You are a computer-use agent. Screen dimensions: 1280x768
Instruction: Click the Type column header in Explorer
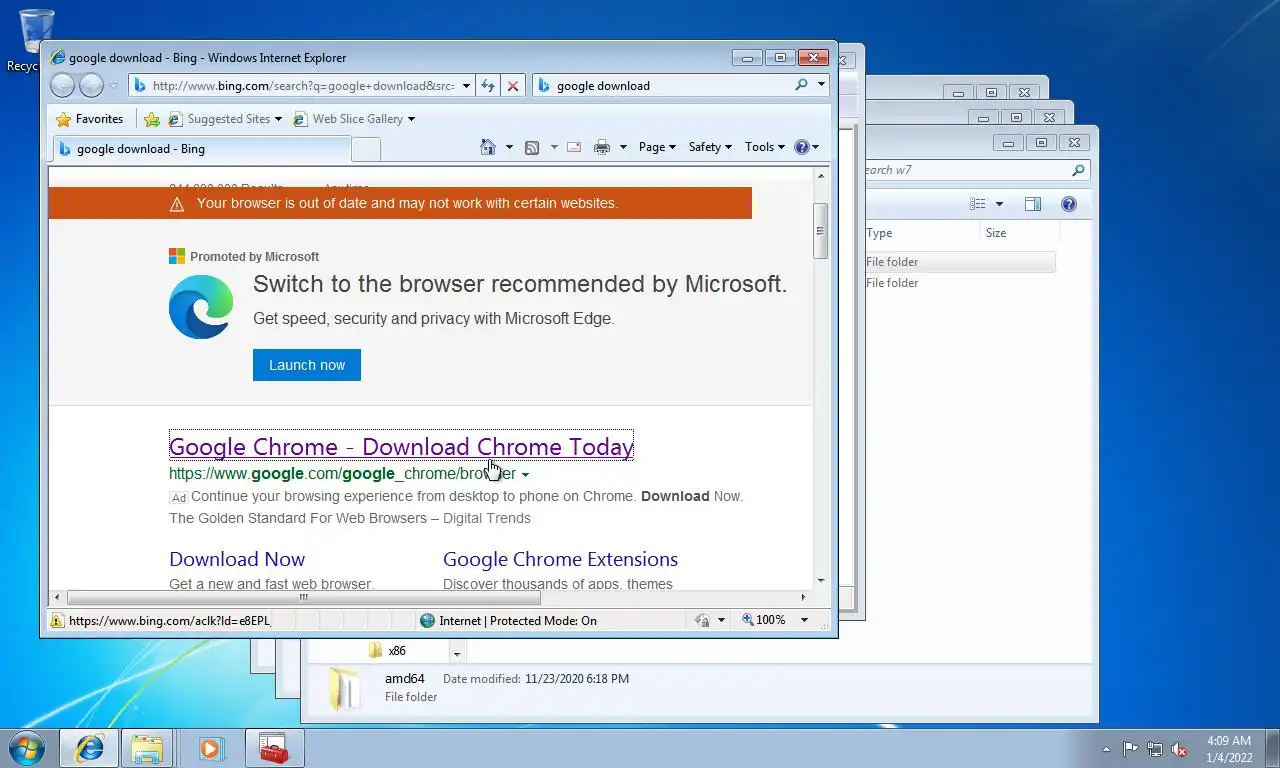920,233
